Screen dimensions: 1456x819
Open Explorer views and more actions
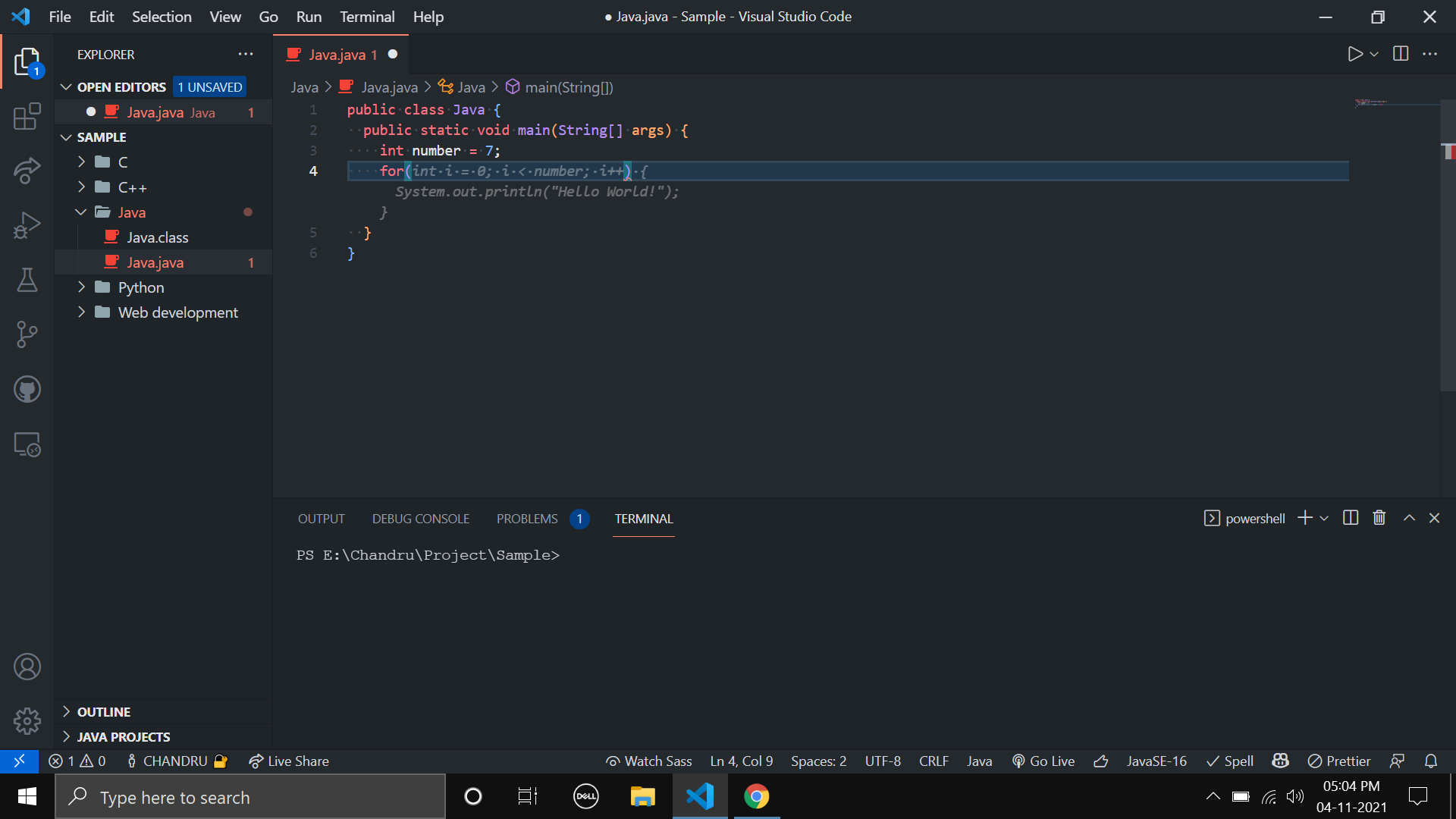(x=246, y=54)
